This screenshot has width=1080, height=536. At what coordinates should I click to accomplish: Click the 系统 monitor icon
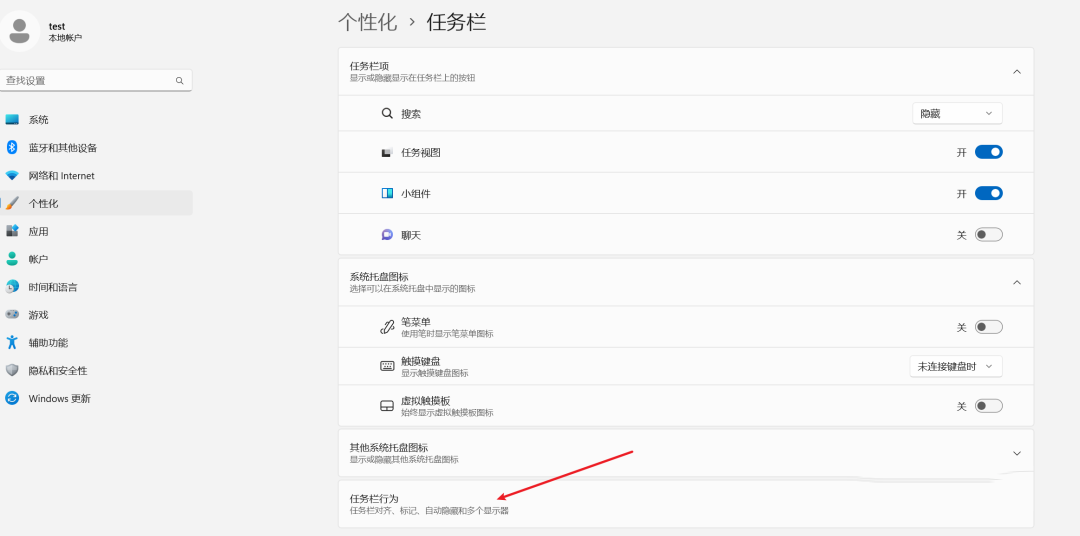12,120
